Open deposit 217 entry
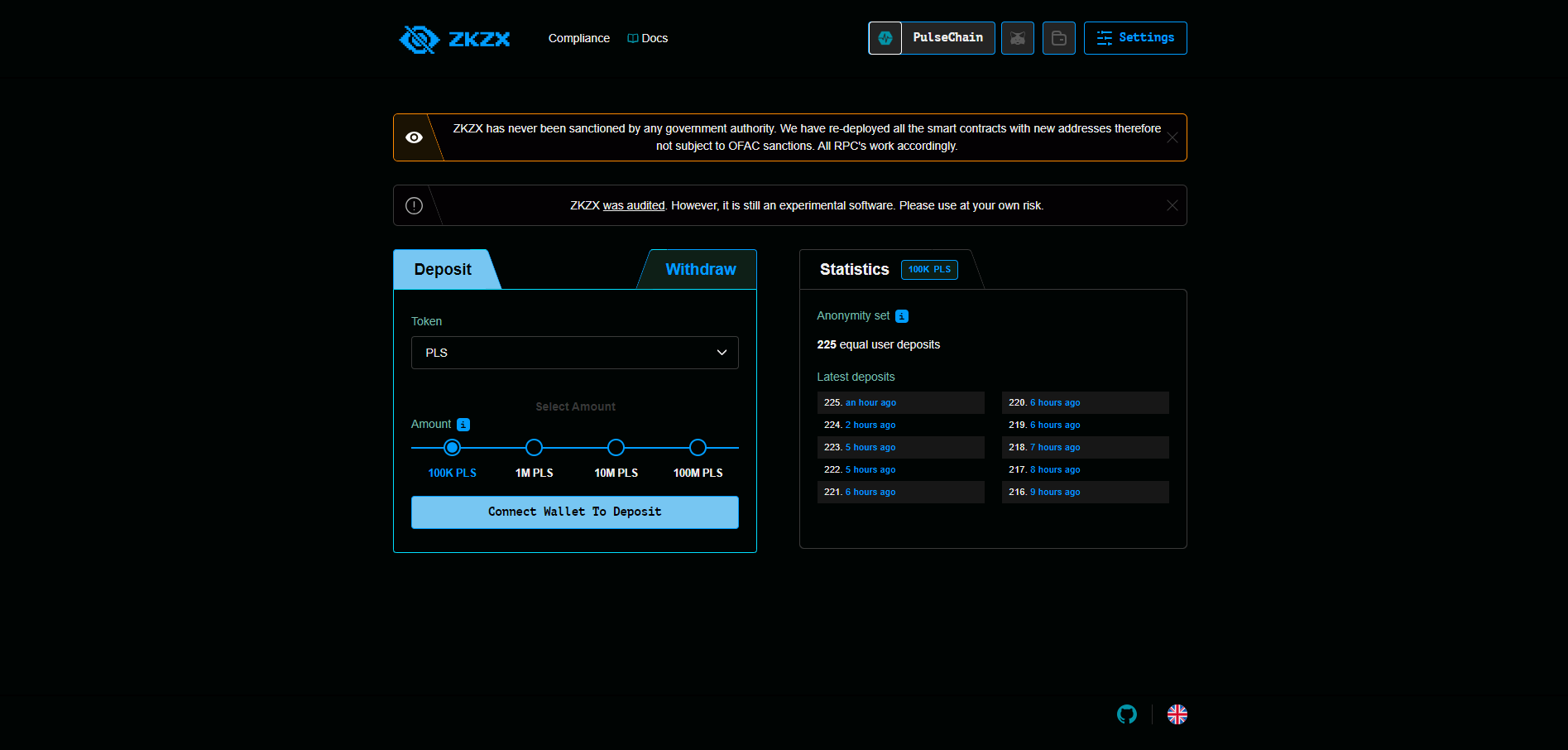Image resolution: width=1568 pixels, height=750 pixels. (x=1086, y=469)
